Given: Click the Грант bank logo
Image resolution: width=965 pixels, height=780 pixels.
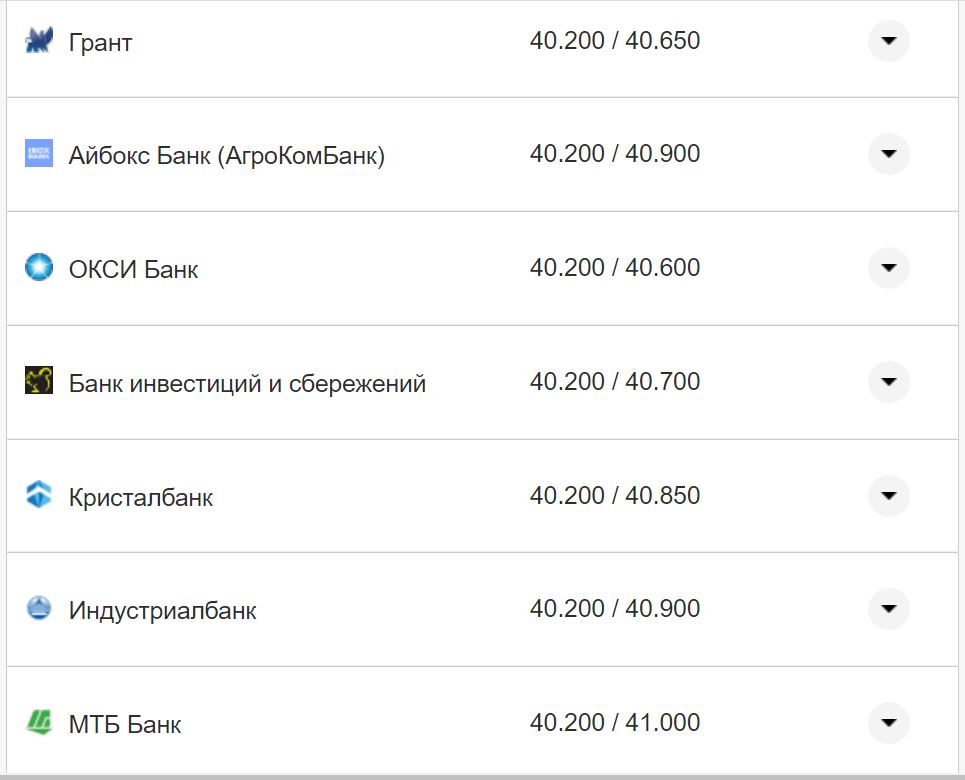Looking at the screenshot, I should [x=38, y=41].
